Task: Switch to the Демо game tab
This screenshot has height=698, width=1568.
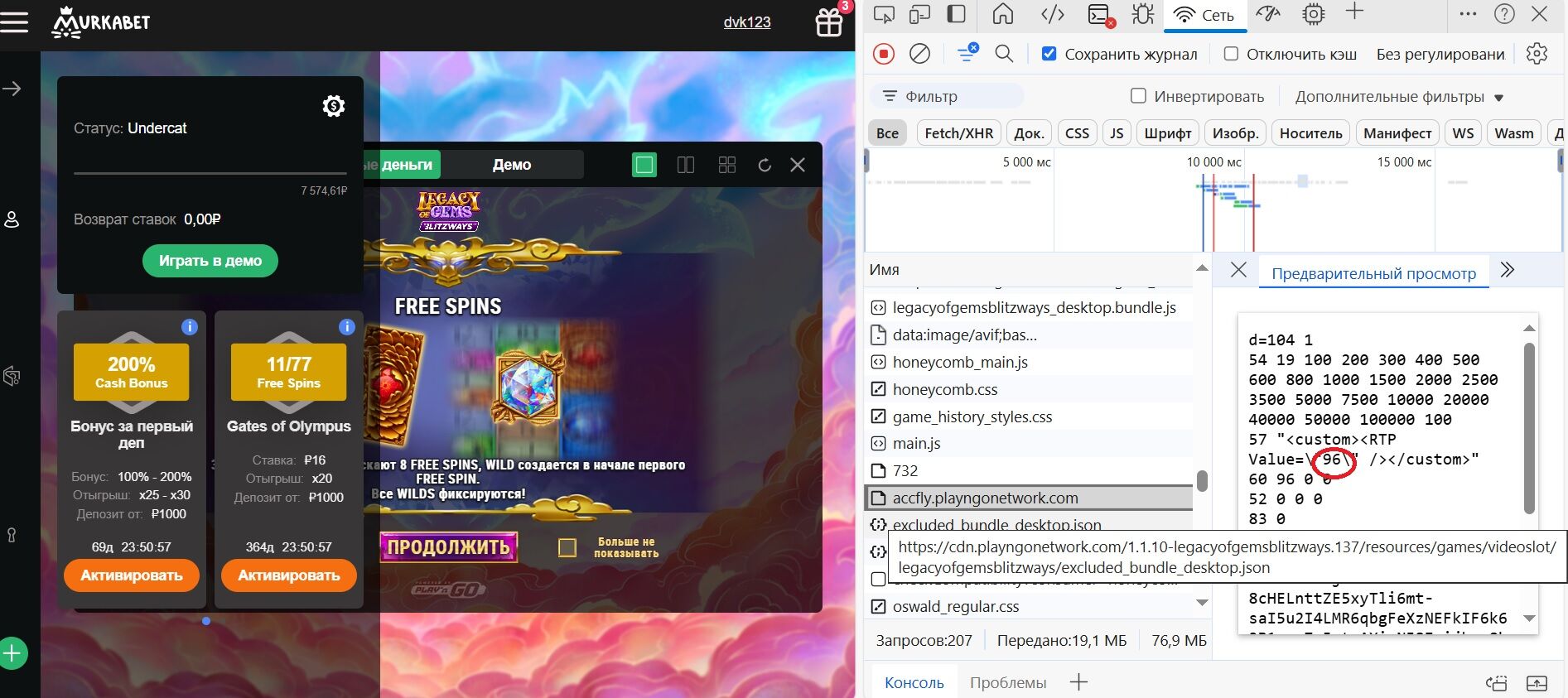Action: pos(511,165)
